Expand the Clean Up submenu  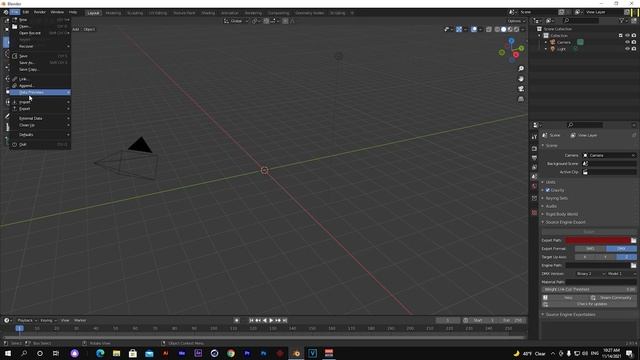point(40,125)
